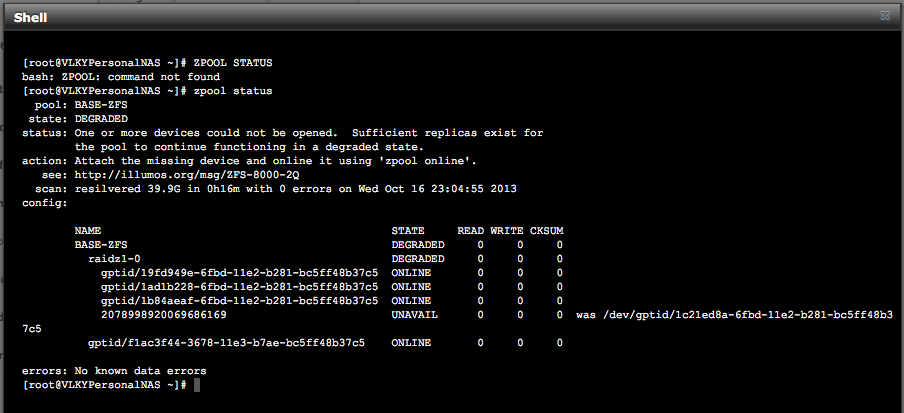Click the 'Shell' title text
This screenshot has height=413, width=904.
click(x=30, y=18)
